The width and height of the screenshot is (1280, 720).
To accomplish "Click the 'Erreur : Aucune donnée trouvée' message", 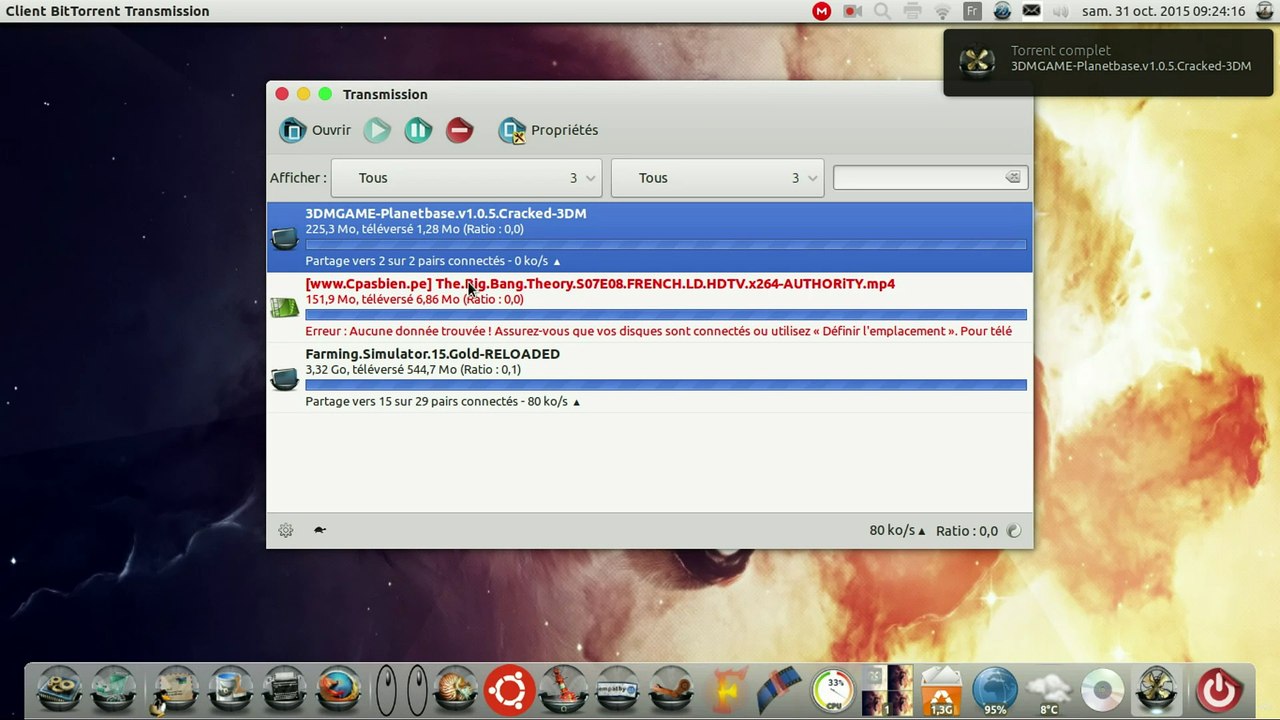I will tap(658, 331).
